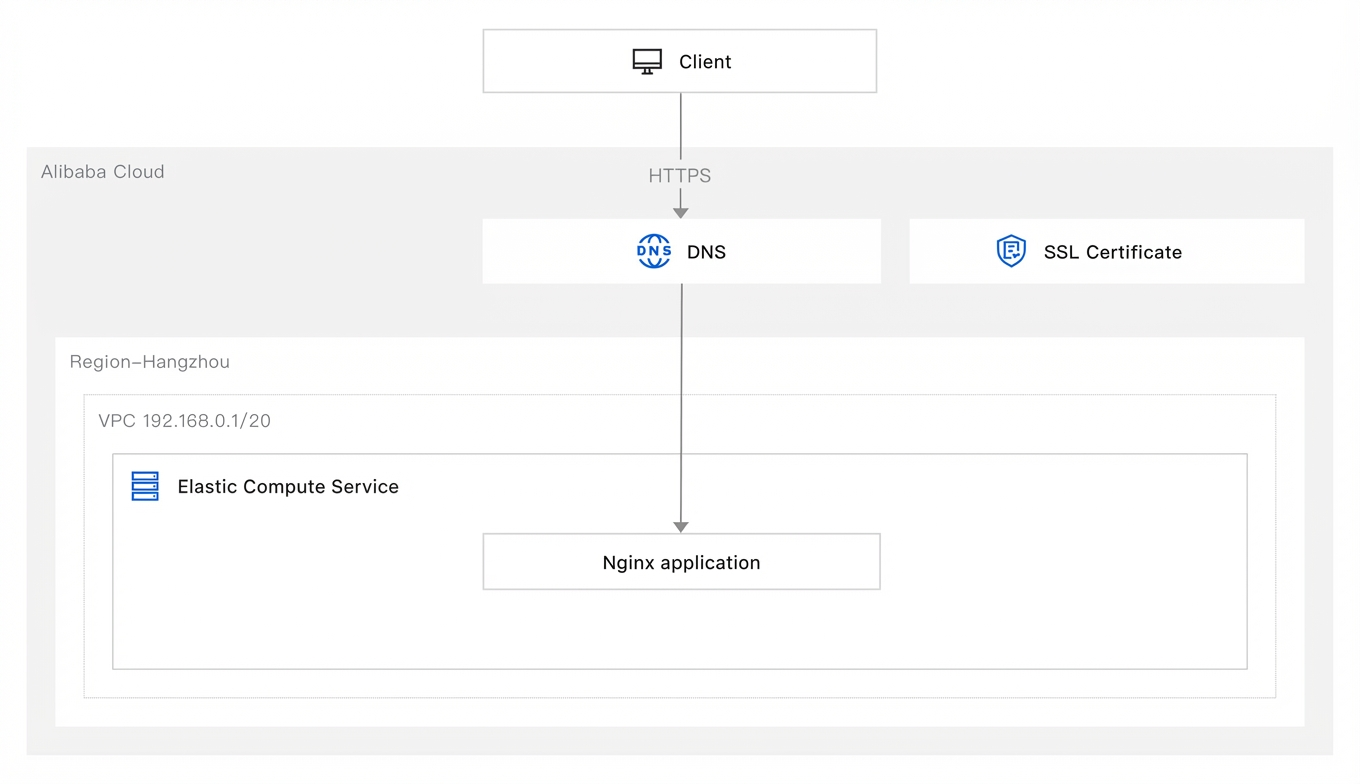Screen dimensions: 1360x784
Task: Select the Client box label
Action: [705, 62]
